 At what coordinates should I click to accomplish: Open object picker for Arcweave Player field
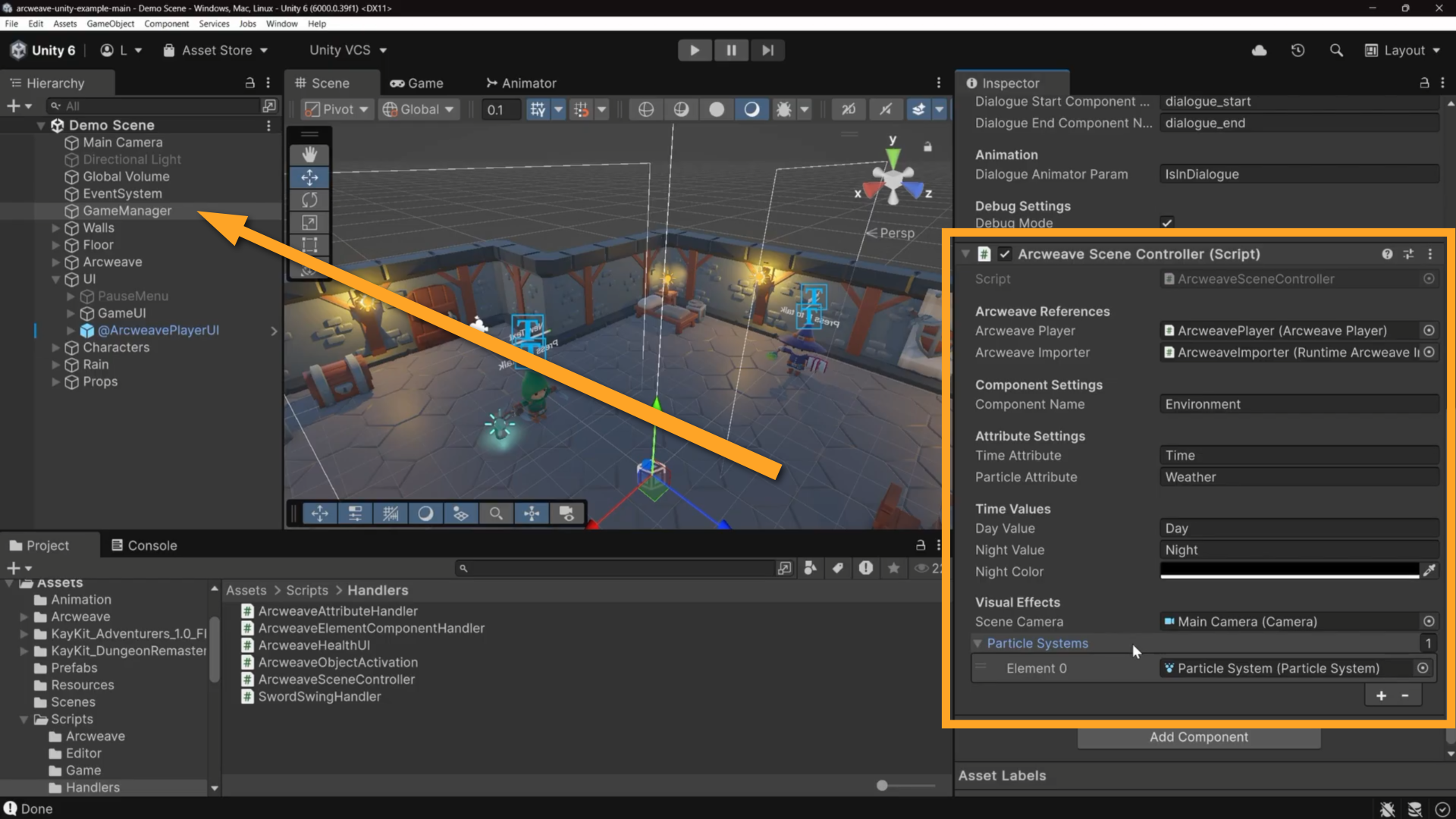tap(1429, 331)
